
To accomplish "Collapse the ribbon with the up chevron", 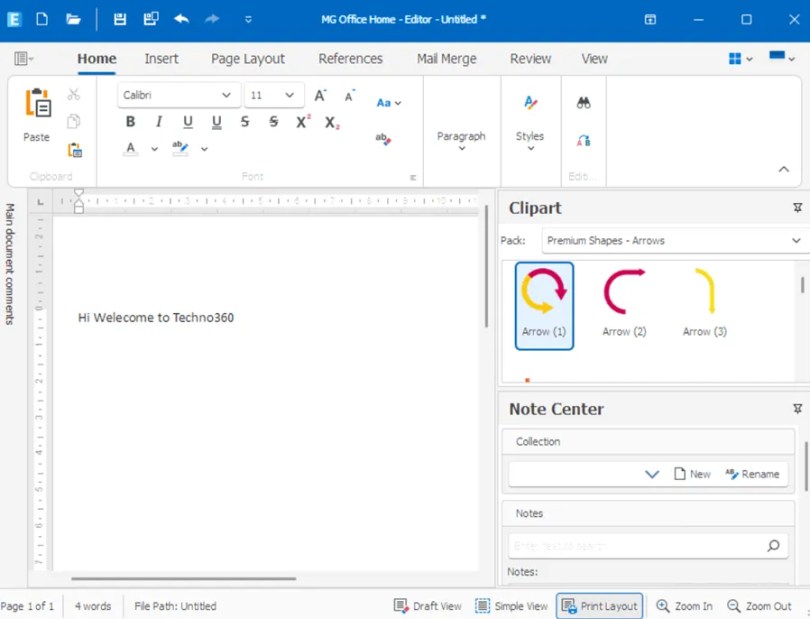I will point(784,169).
